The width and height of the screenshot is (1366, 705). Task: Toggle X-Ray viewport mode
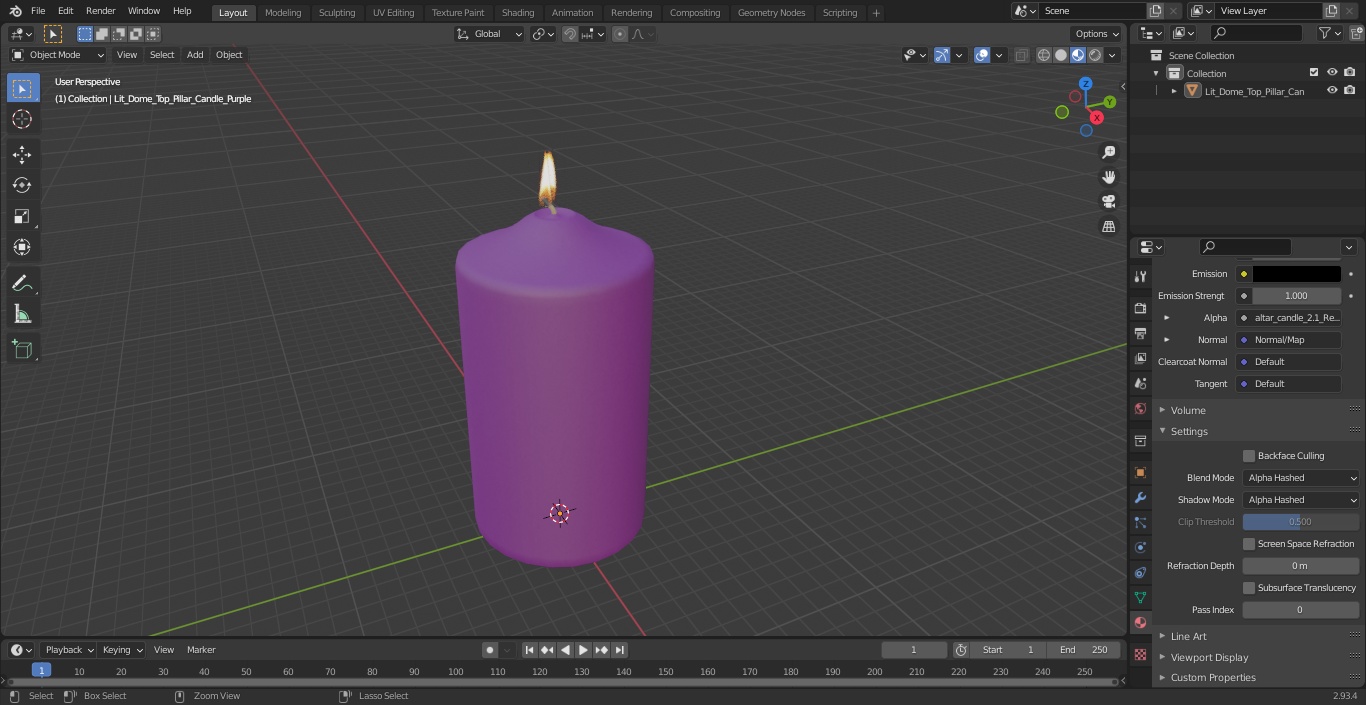click(1021, 55)
